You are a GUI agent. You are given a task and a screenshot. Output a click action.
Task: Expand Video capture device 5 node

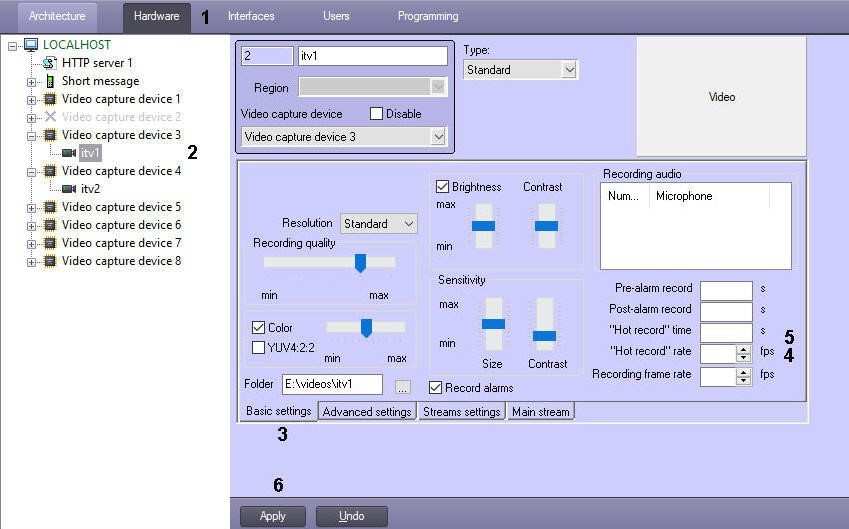tap(31, 208)
